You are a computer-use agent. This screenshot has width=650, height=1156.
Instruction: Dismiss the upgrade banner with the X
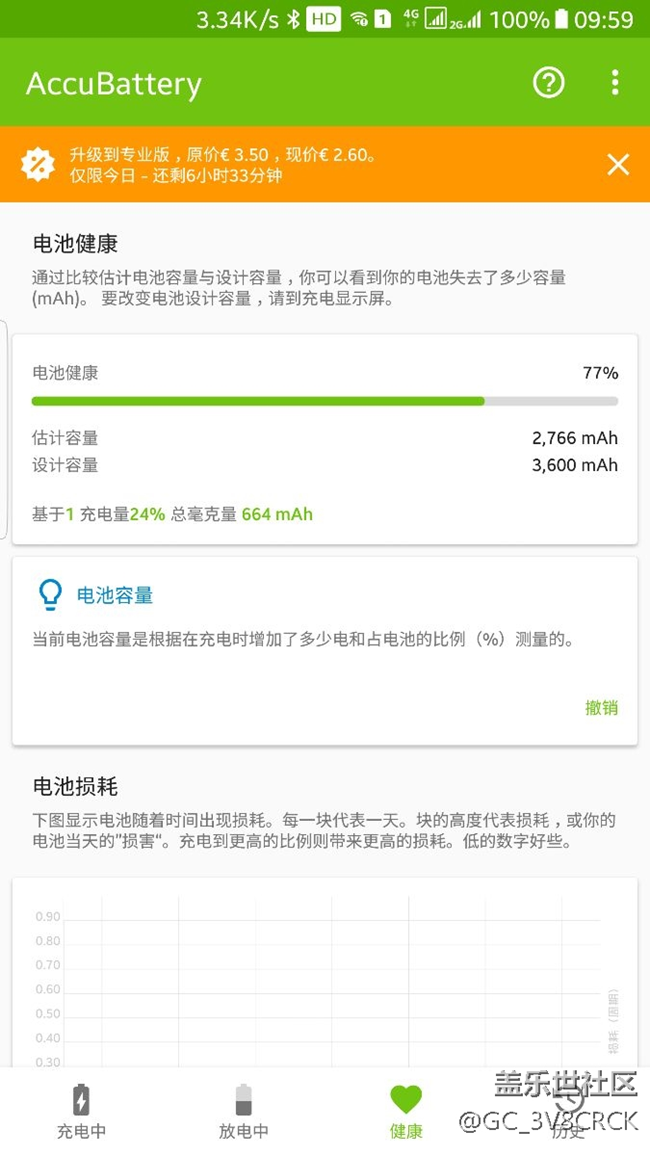point(617,164)
